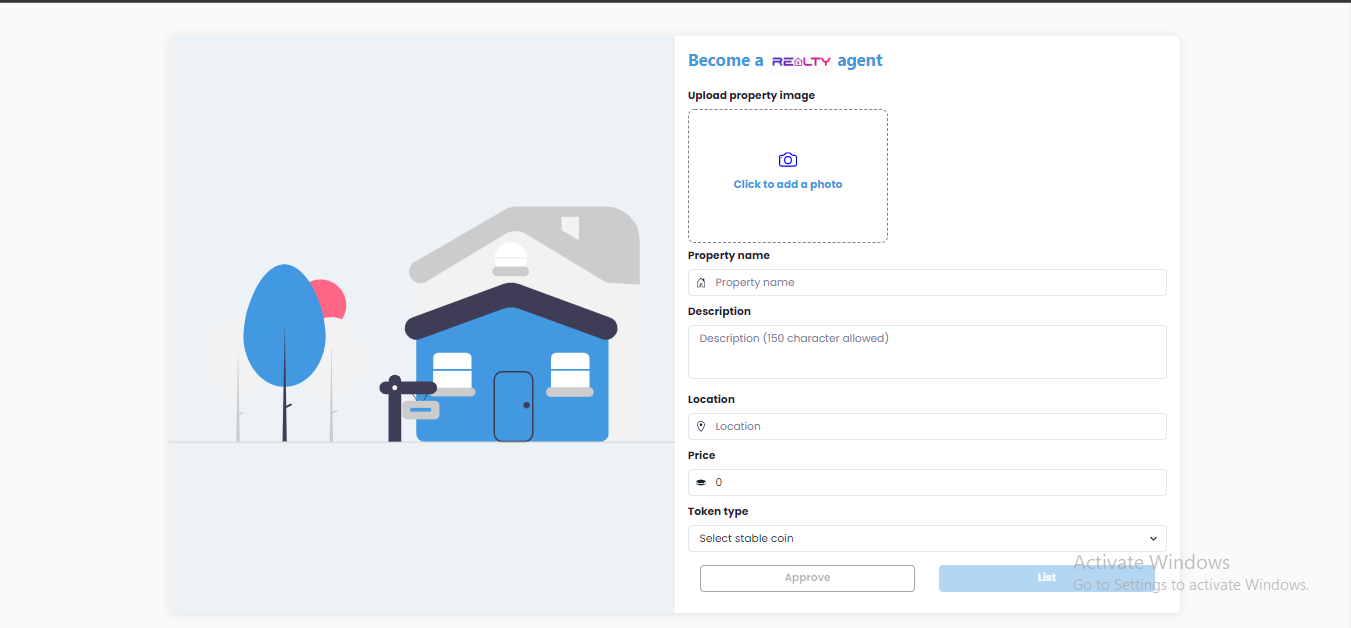The width and height of the screenshot is (1351, 628).
Task: Focus the Location input field
Action: (927, 427)
